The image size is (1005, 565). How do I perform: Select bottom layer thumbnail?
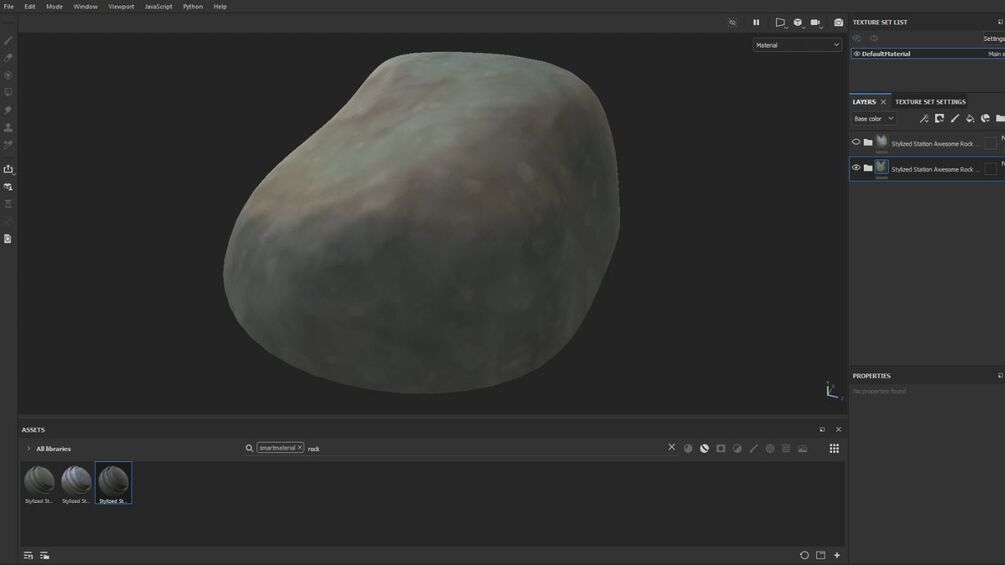click(x=882, y=167)
